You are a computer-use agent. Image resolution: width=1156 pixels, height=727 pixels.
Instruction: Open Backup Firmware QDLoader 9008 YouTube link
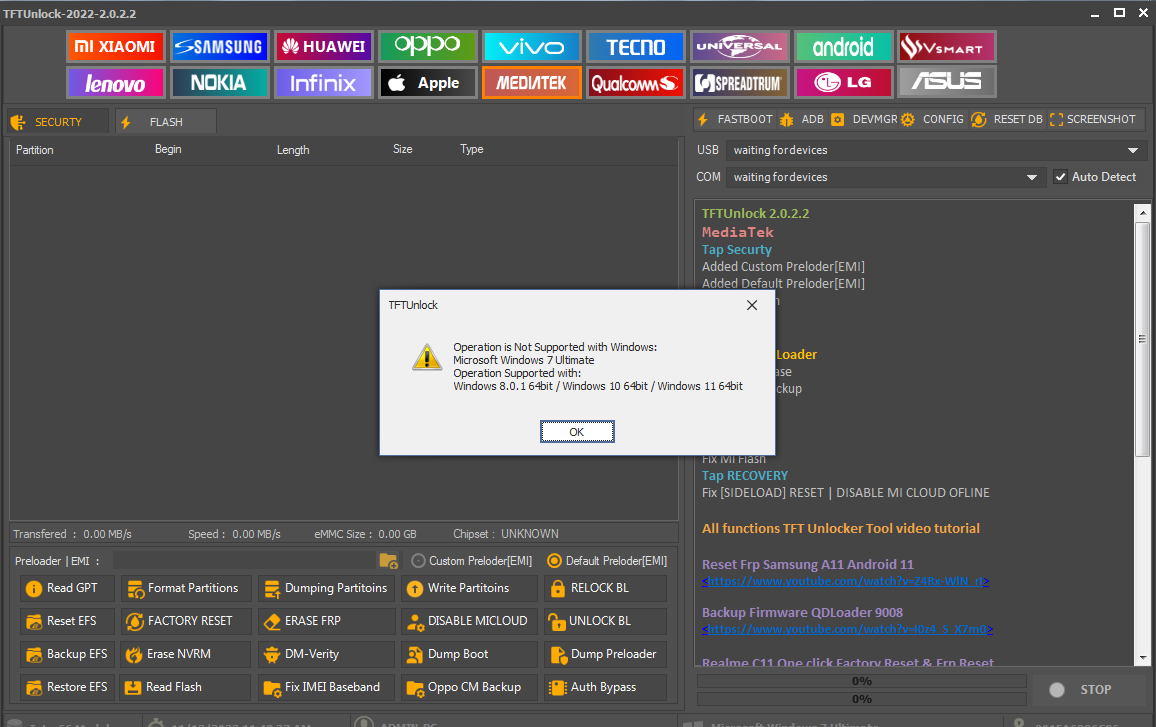click(847, 630)
